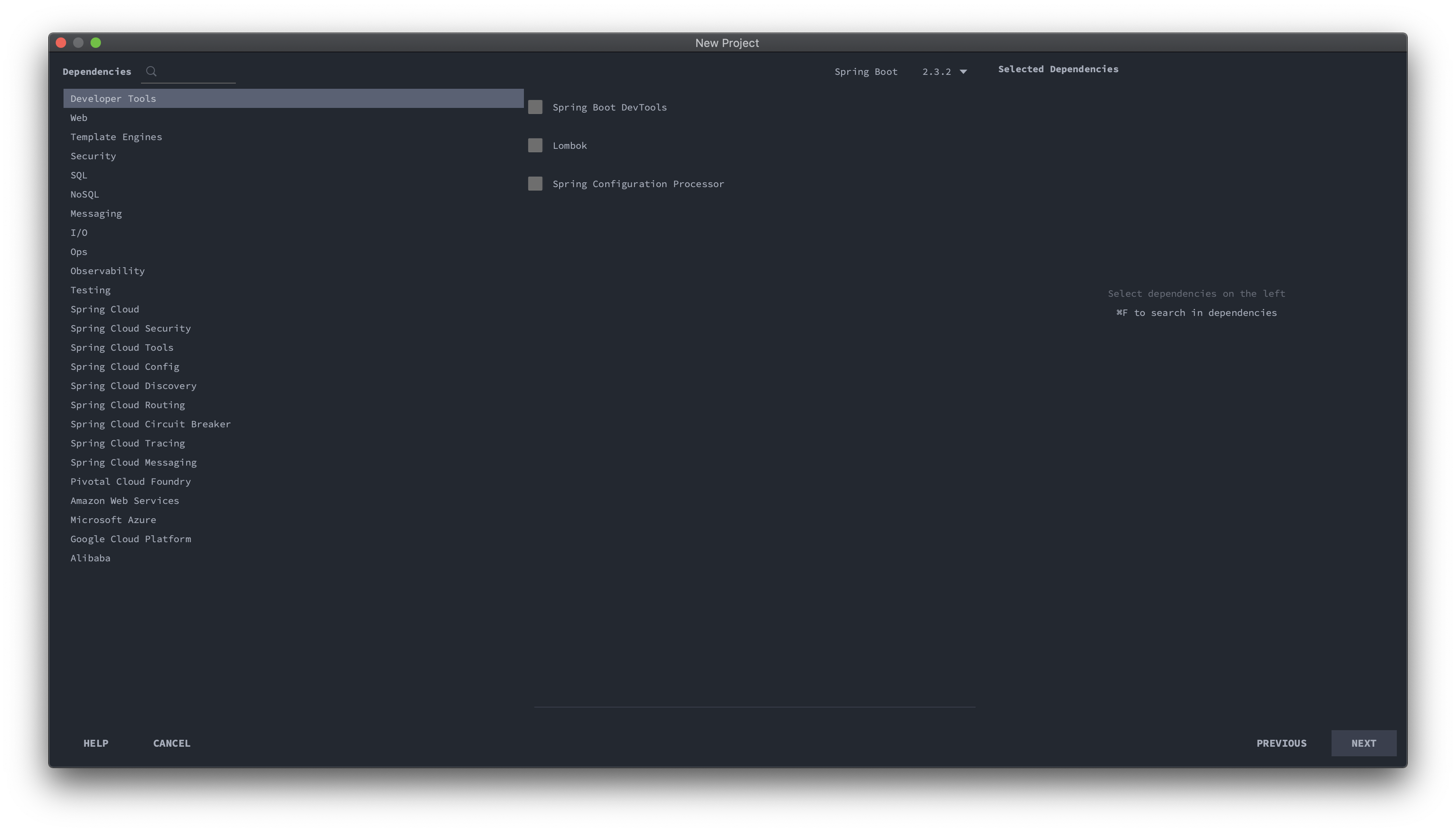This screenshot has height=832, width=1456.
Task: Click the HELP button
Action: [x=96, y=743]
